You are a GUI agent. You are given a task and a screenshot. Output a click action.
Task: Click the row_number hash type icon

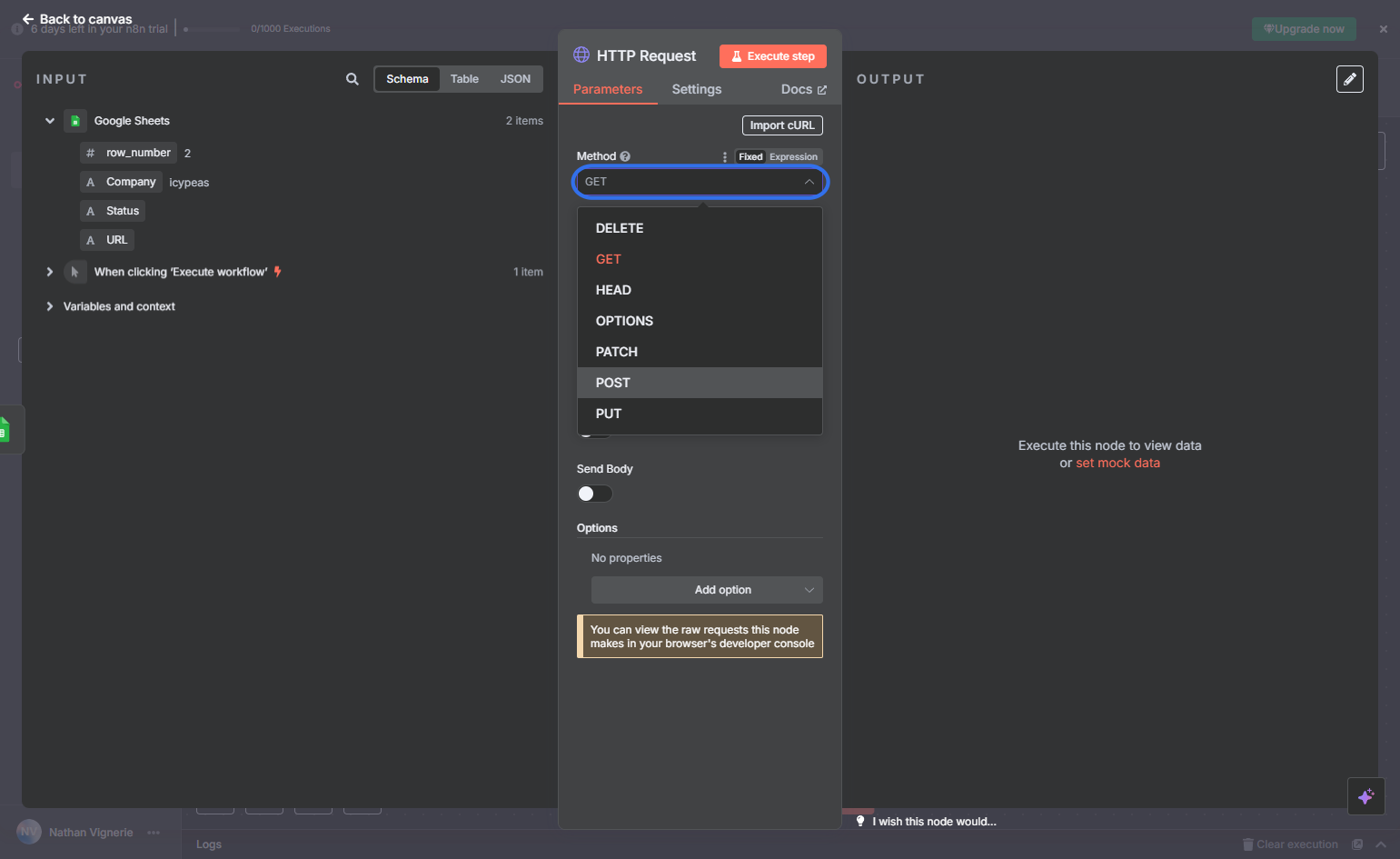point(90,153)
